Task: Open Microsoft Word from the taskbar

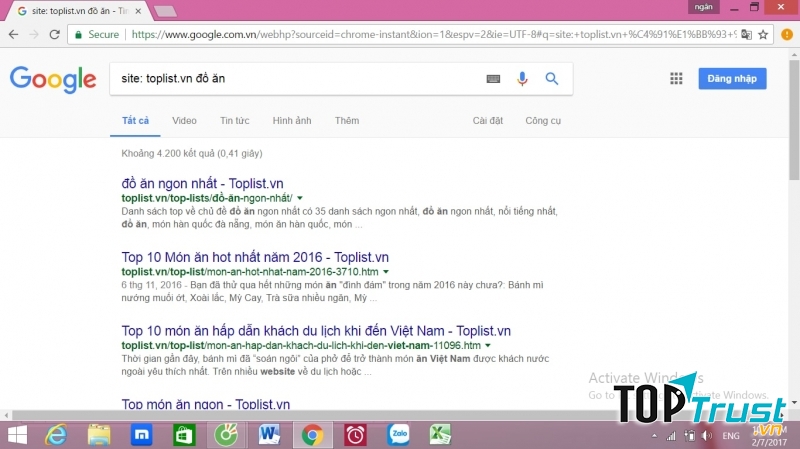Action: pos(269,434)
